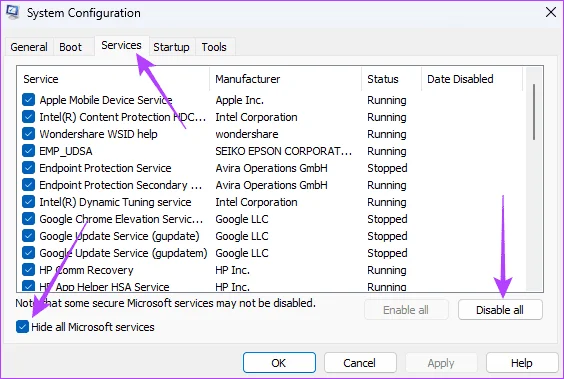
Task: Click the Apple Inc. manufacturer cell
Action: pyautogui.click(x=240, y=100)
